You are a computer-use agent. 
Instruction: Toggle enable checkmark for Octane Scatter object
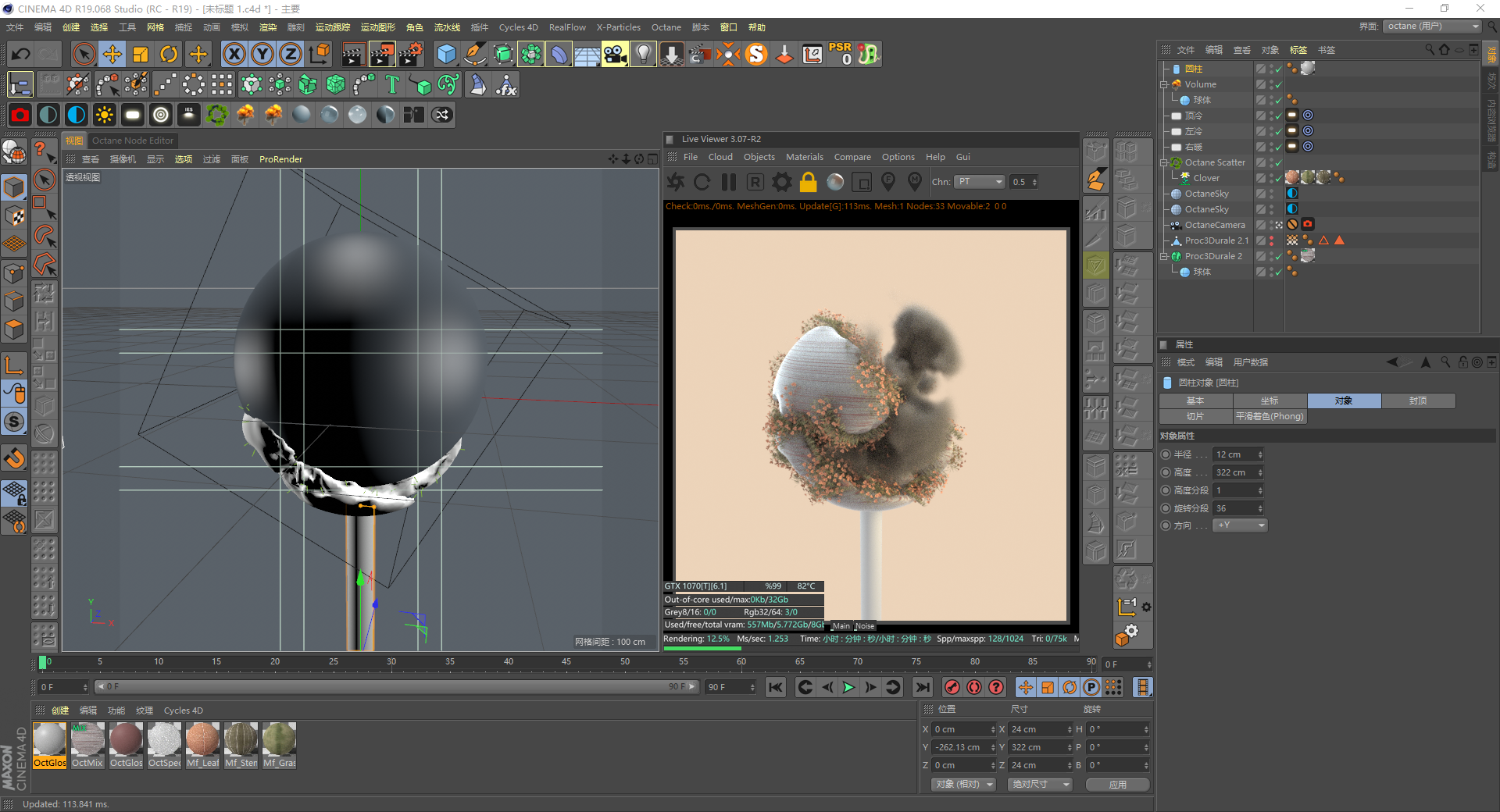(1278, 162)
